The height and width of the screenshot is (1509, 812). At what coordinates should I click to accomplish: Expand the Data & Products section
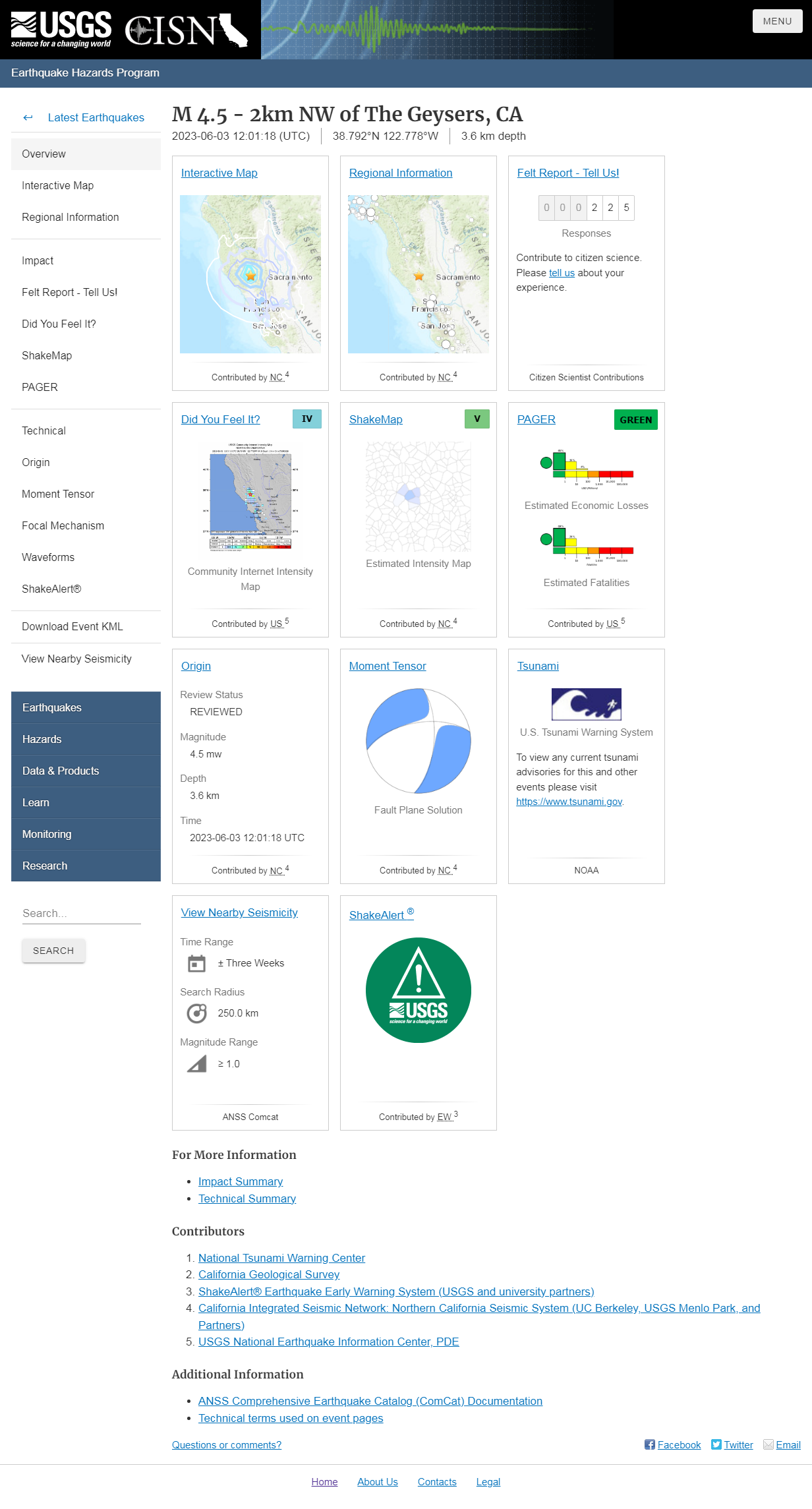(61, 771)
